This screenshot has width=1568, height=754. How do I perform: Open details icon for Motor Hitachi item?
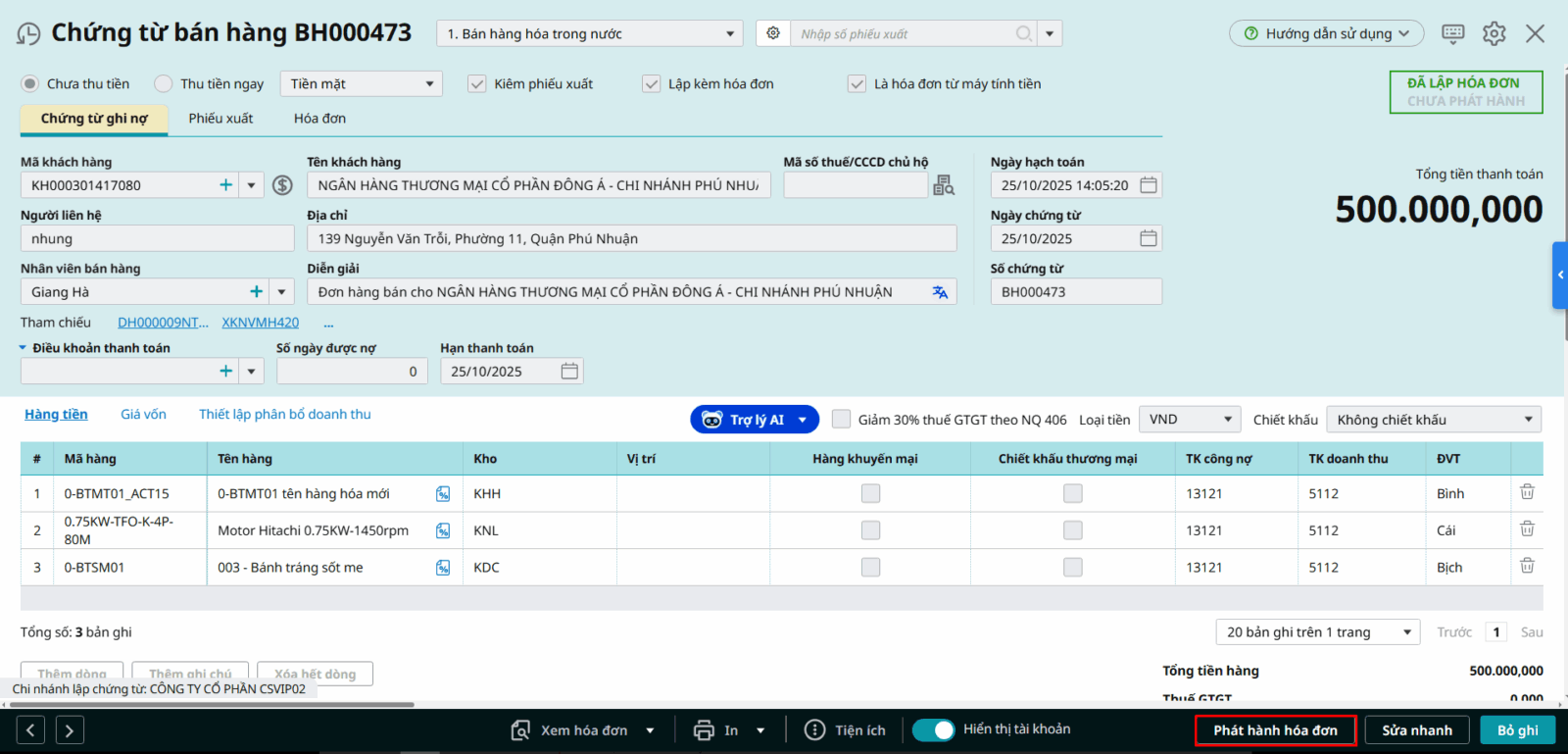[x=443, y=530]
